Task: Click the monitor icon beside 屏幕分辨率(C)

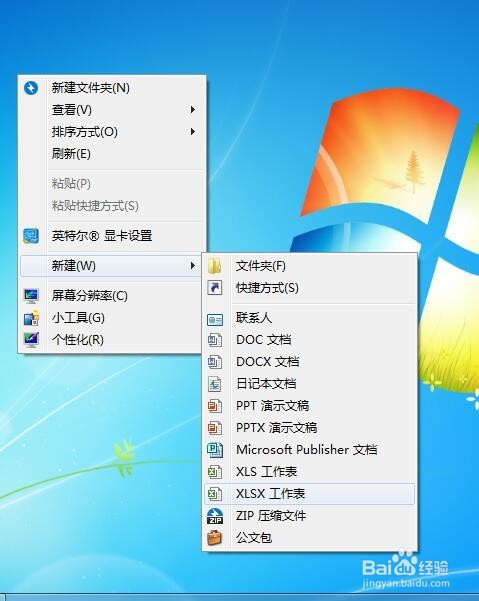Action: (x=31, y=296)
